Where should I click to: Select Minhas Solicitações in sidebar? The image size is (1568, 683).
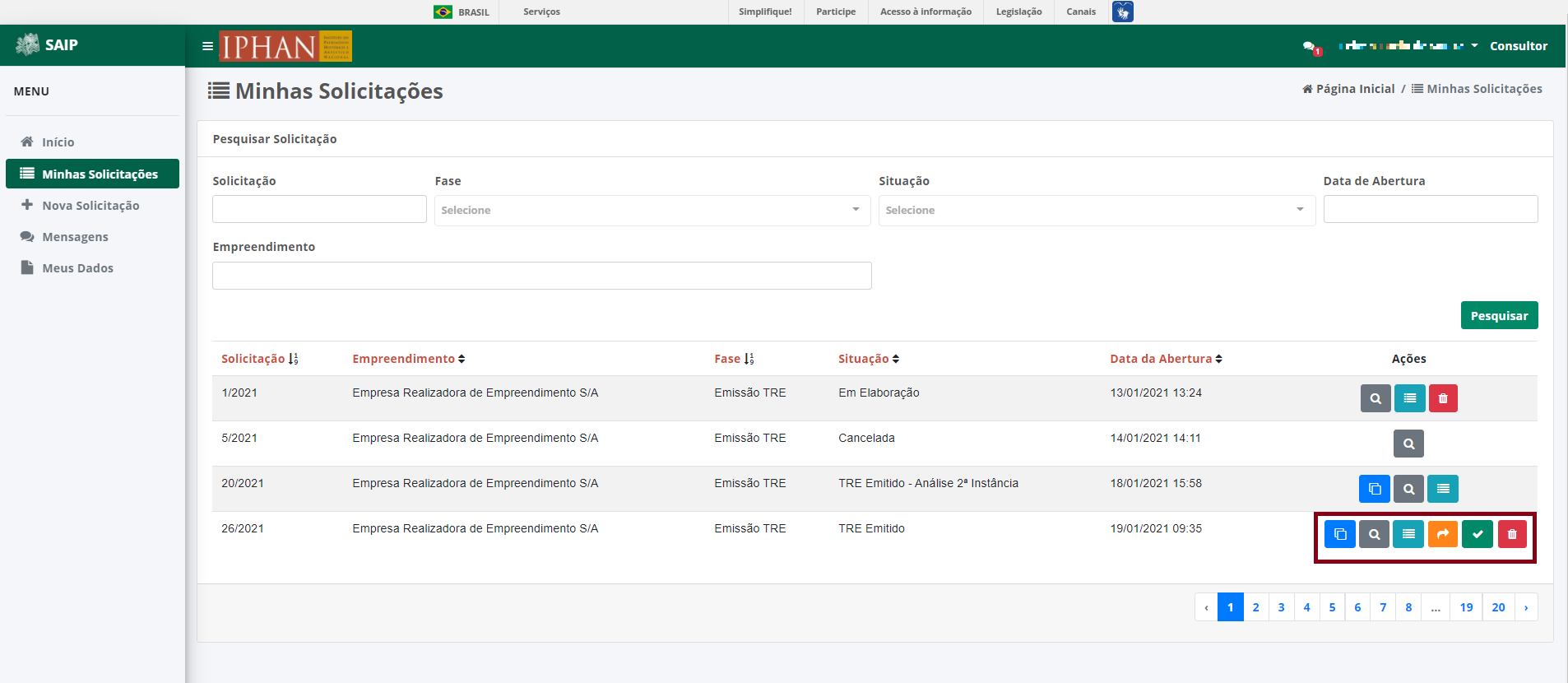click(92, 174)
